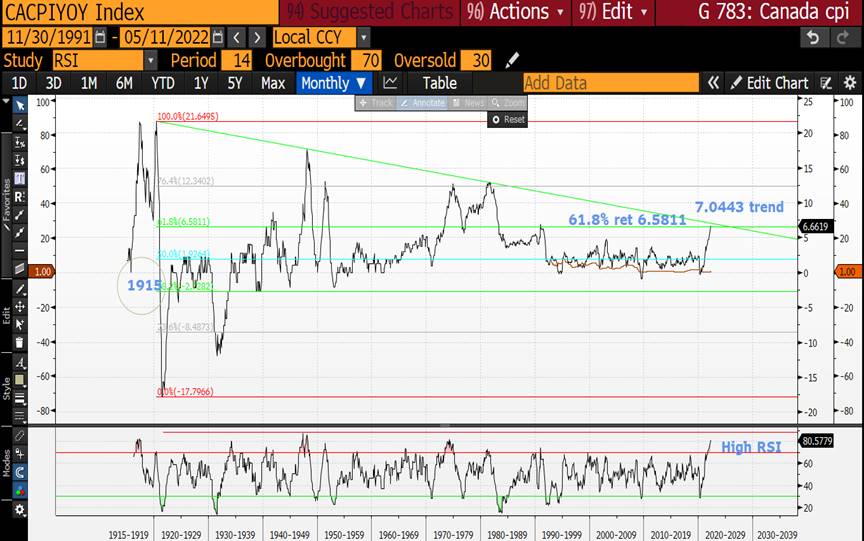Switch to the line chart type icon
This screenshot has height=541, width=864.
click(x=390, y=83)
